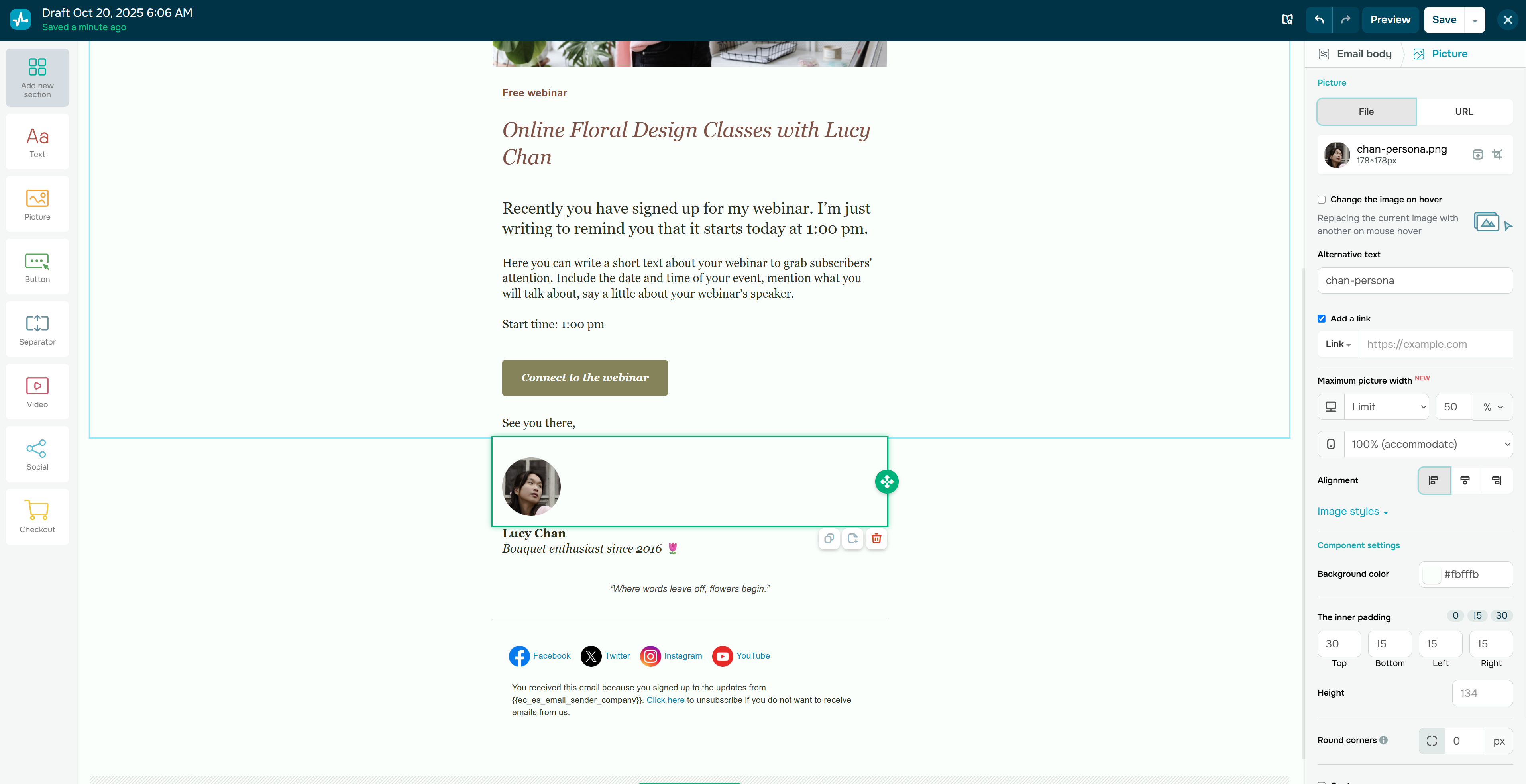Select the Picture block icon in sidebar

[x=37, y=204]
